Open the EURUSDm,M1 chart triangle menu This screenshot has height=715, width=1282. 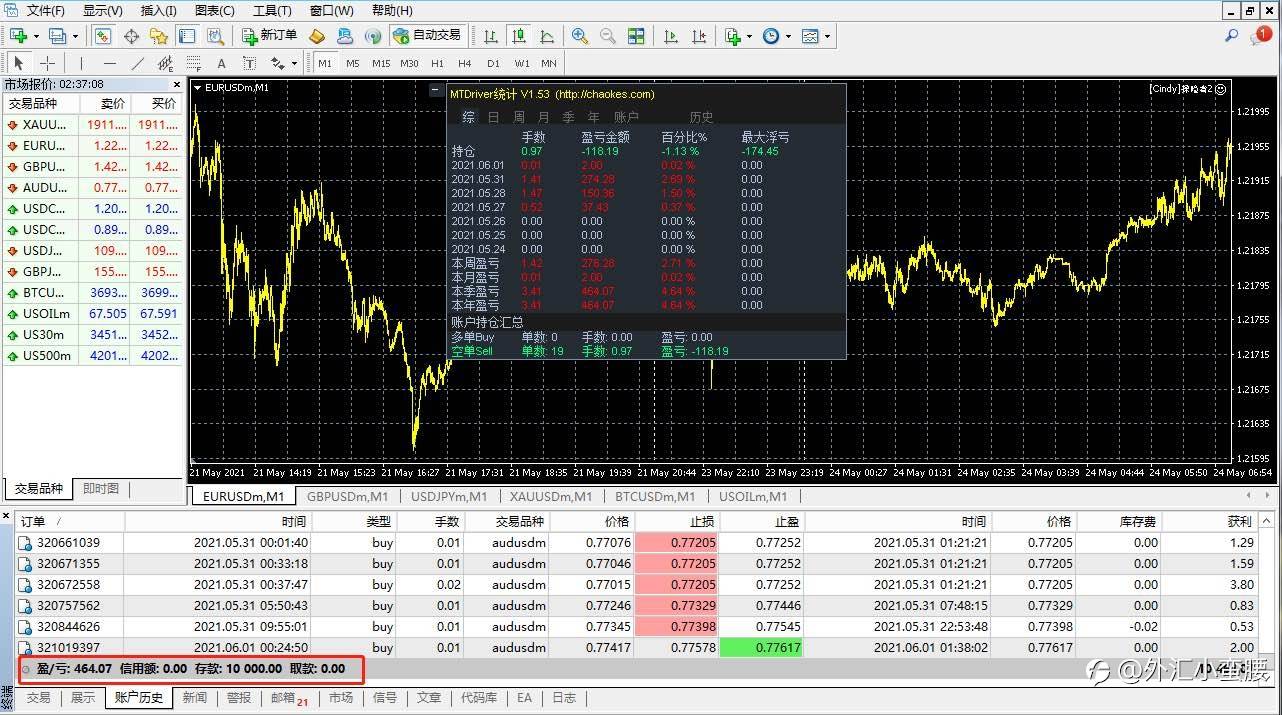(198, 88)
